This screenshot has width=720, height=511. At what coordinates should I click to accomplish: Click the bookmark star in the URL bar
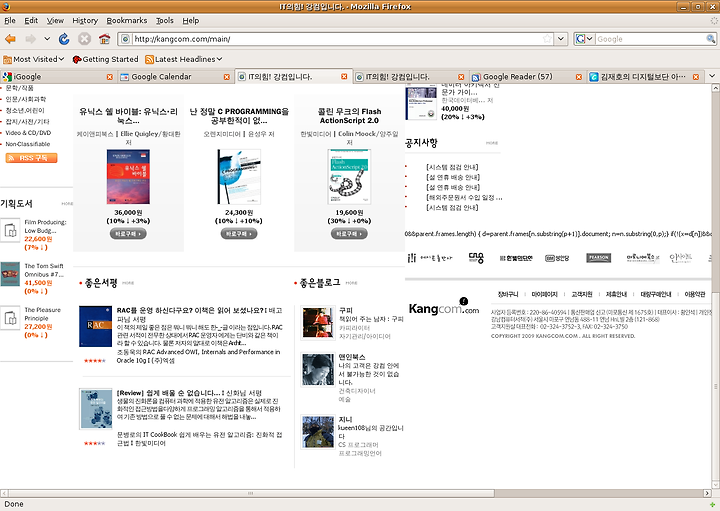coord(547,39)
